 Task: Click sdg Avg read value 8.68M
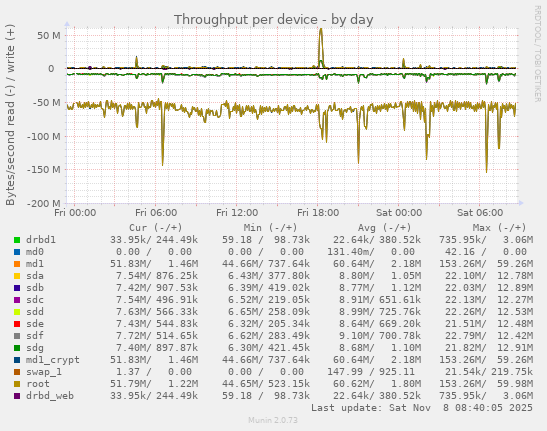(x=356, y=348)
